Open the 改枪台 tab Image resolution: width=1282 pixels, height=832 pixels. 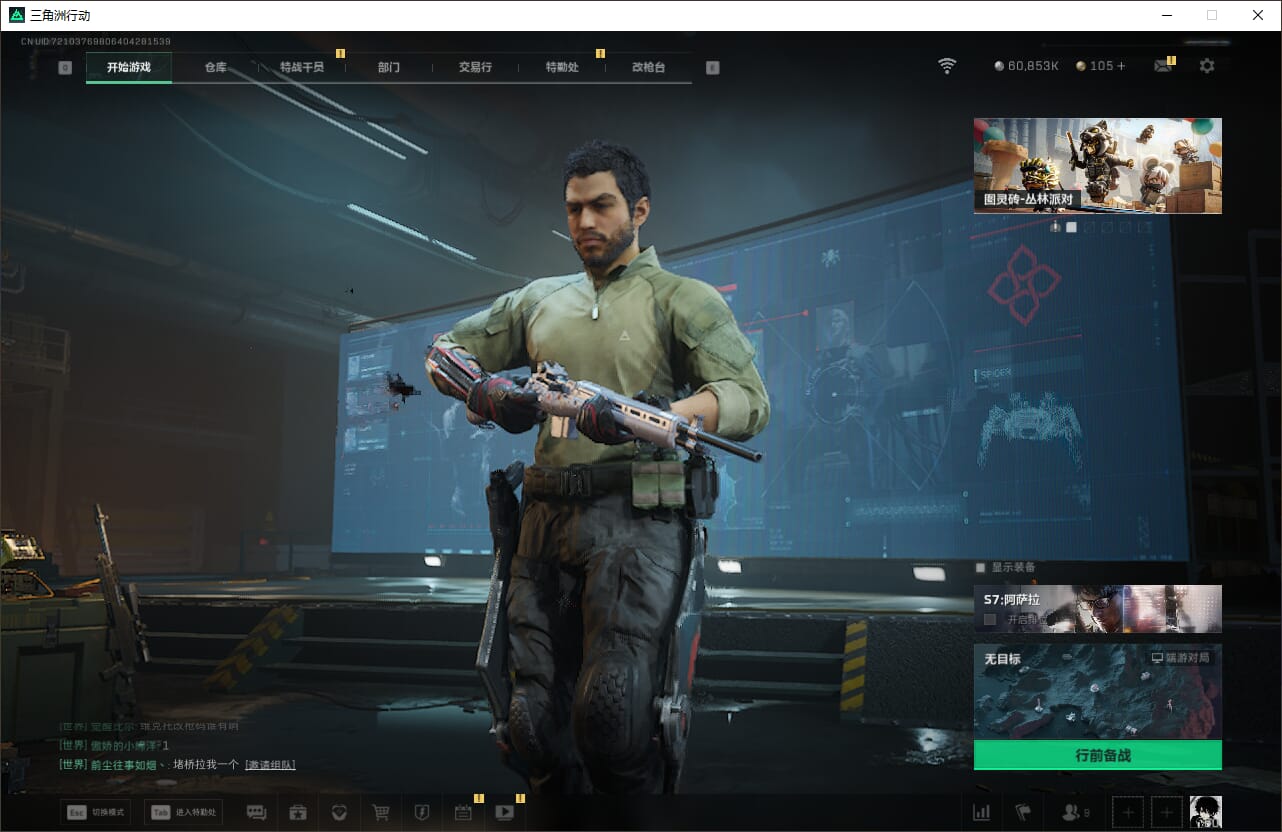click(649, 67)
